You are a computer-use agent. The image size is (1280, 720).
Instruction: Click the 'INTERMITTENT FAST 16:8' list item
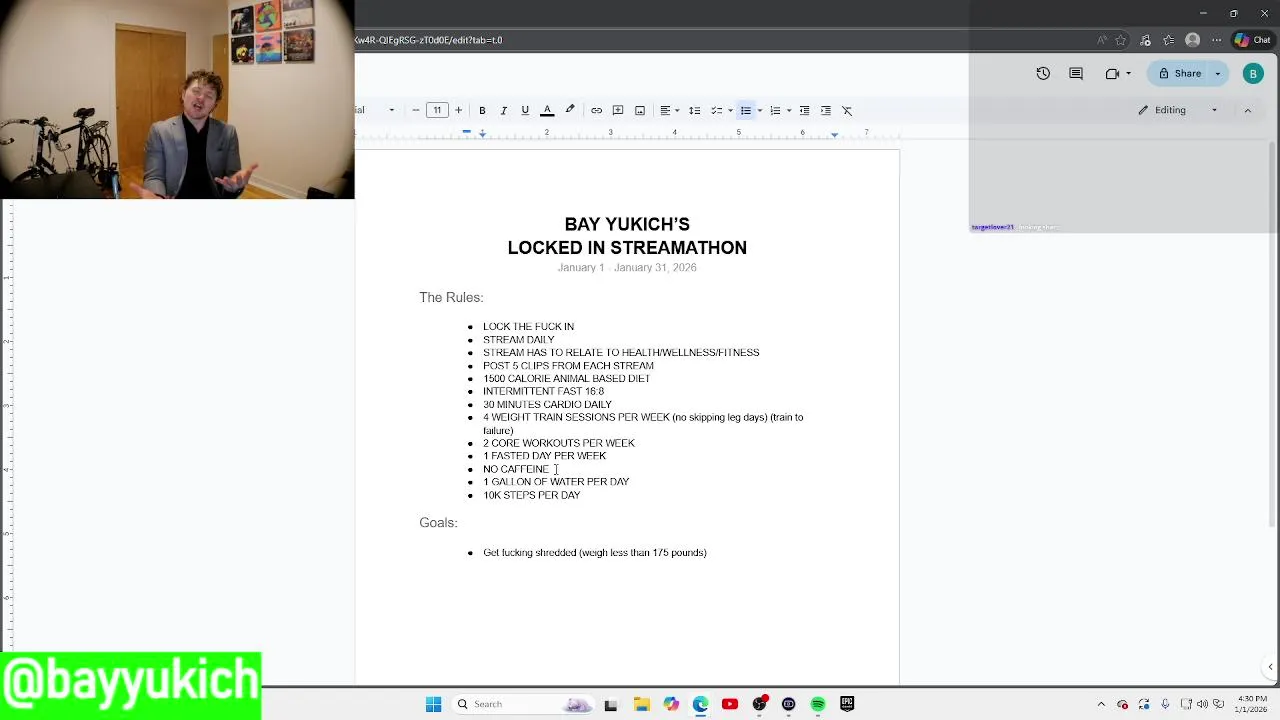543,392
